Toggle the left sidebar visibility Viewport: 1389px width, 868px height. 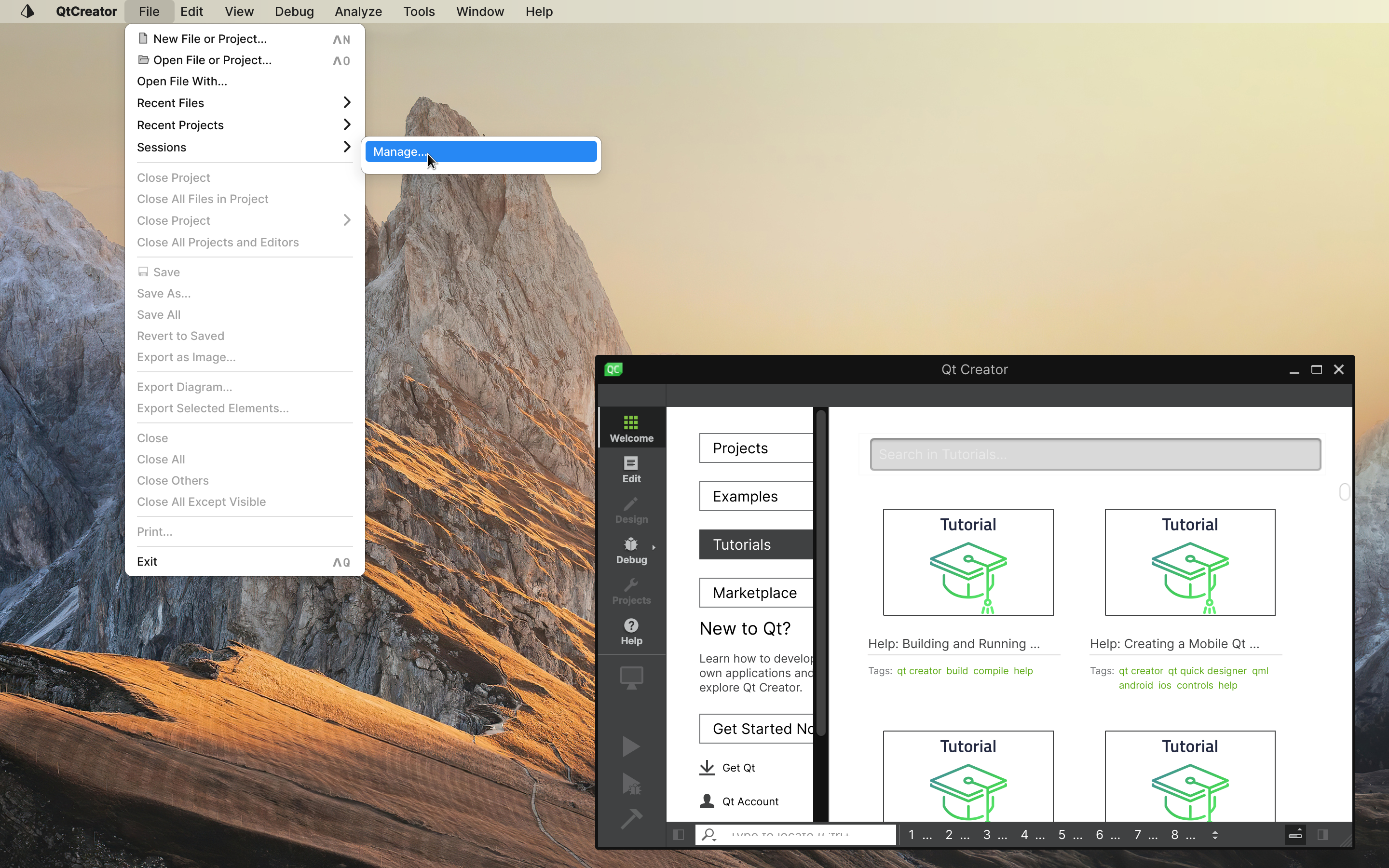(x=679, y=834)
